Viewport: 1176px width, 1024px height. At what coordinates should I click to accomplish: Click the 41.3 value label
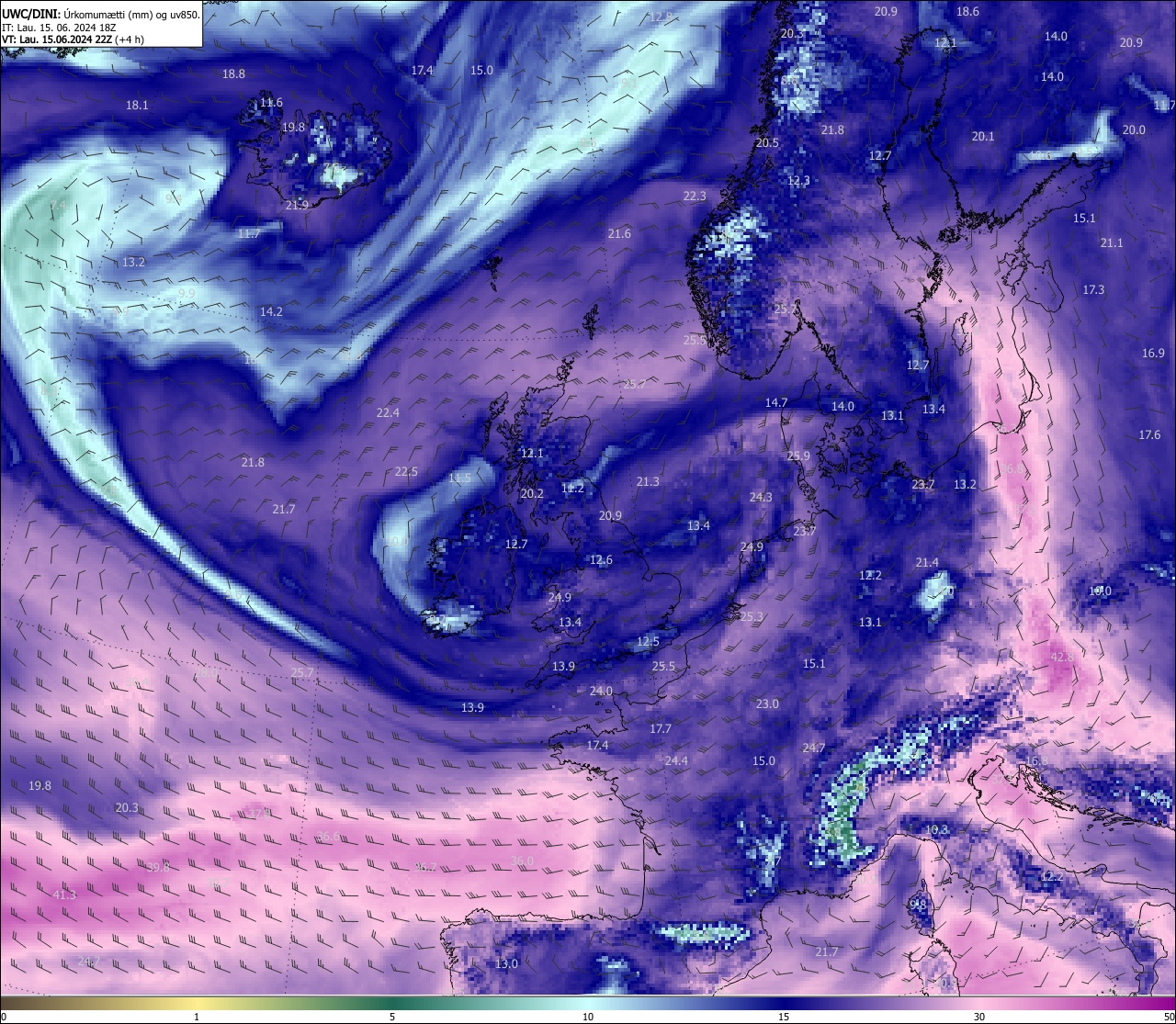click(64, 895)
